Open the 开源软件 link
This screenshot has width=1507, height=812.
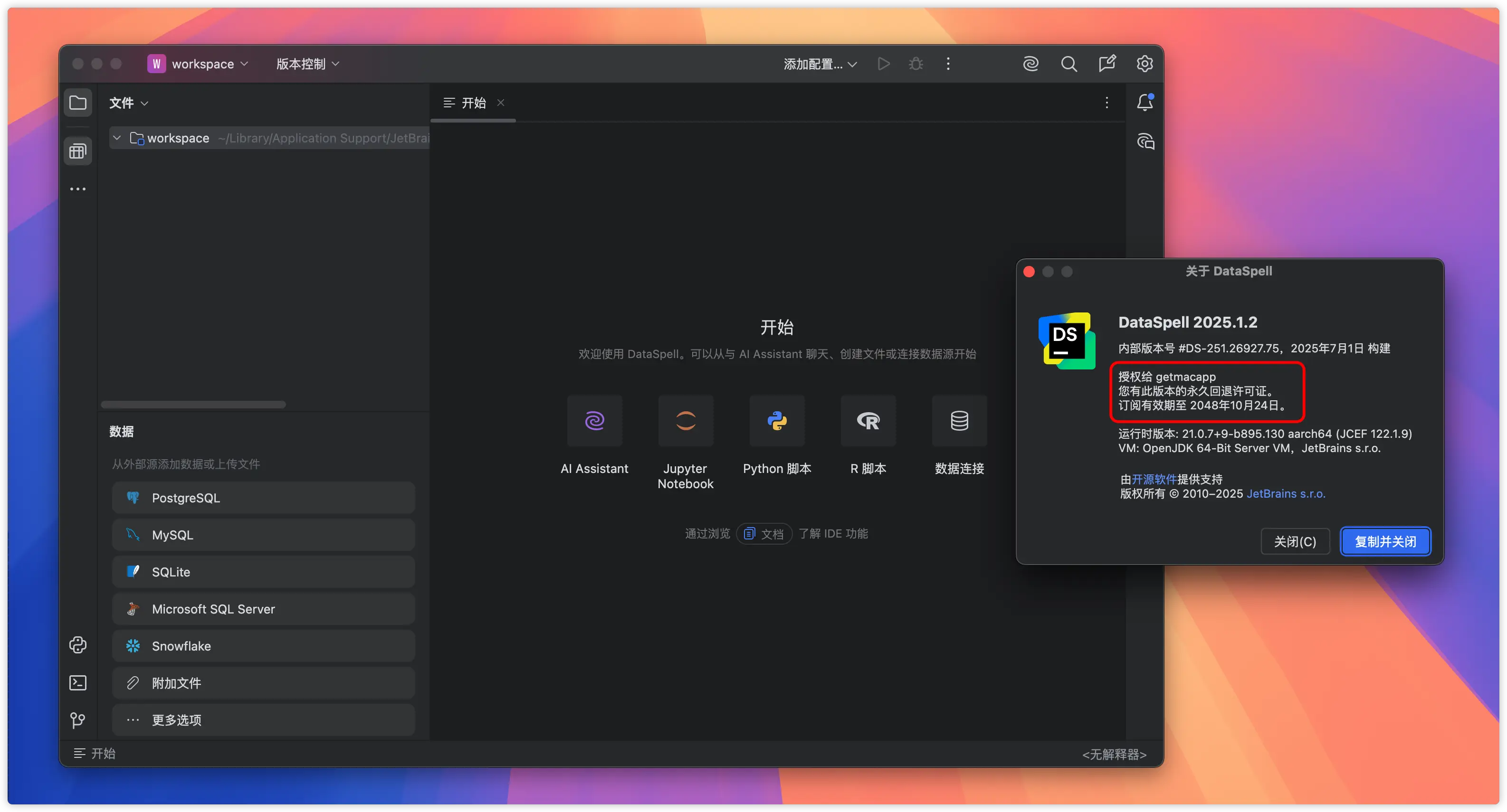point(1154,480)
